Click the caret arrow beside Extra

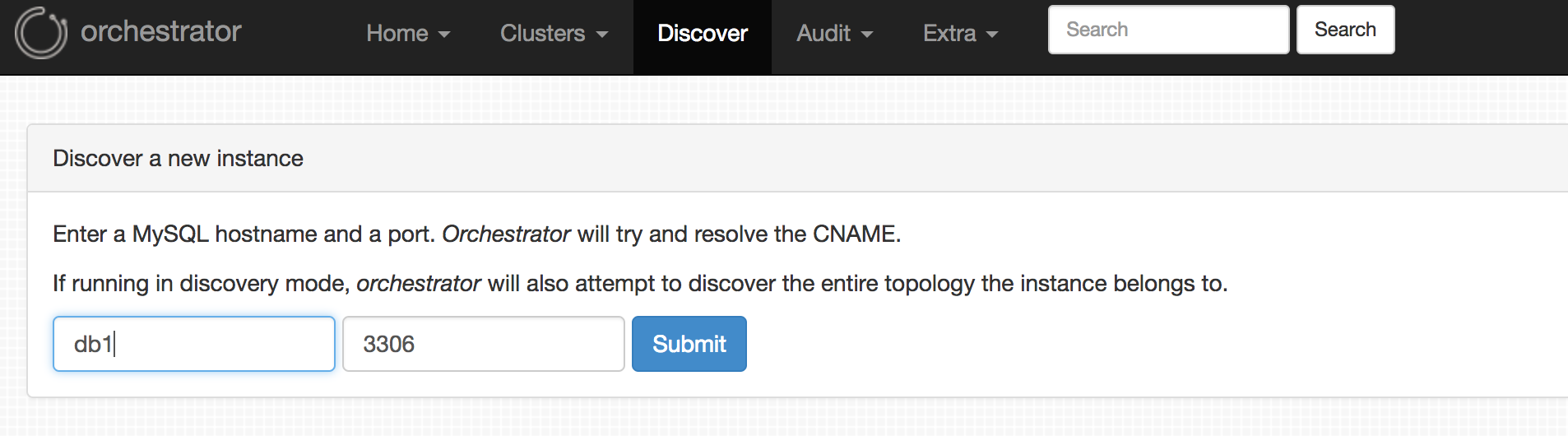point(992,35)
